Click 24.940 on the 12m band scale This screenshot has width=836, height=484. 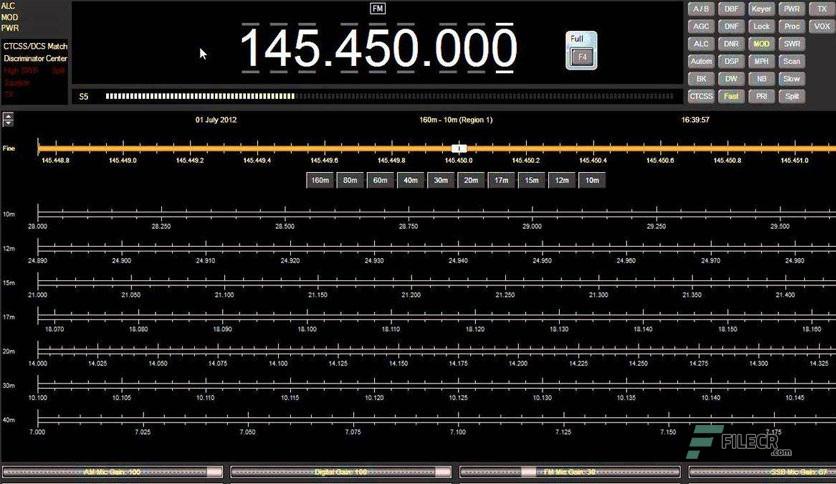point(458,261)
